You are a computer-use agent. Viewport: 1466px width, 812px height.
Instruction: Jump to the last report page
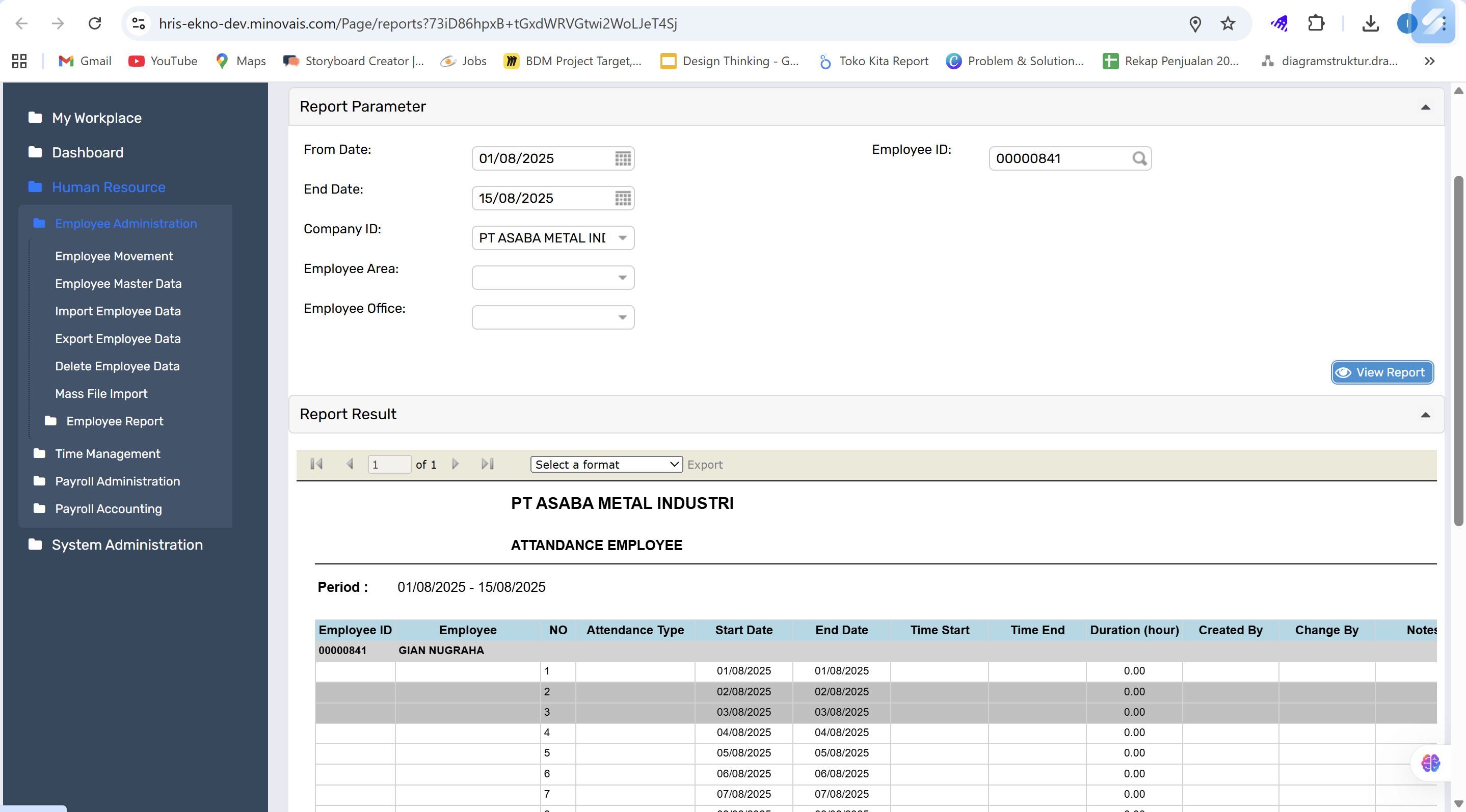tap(488, 464)
